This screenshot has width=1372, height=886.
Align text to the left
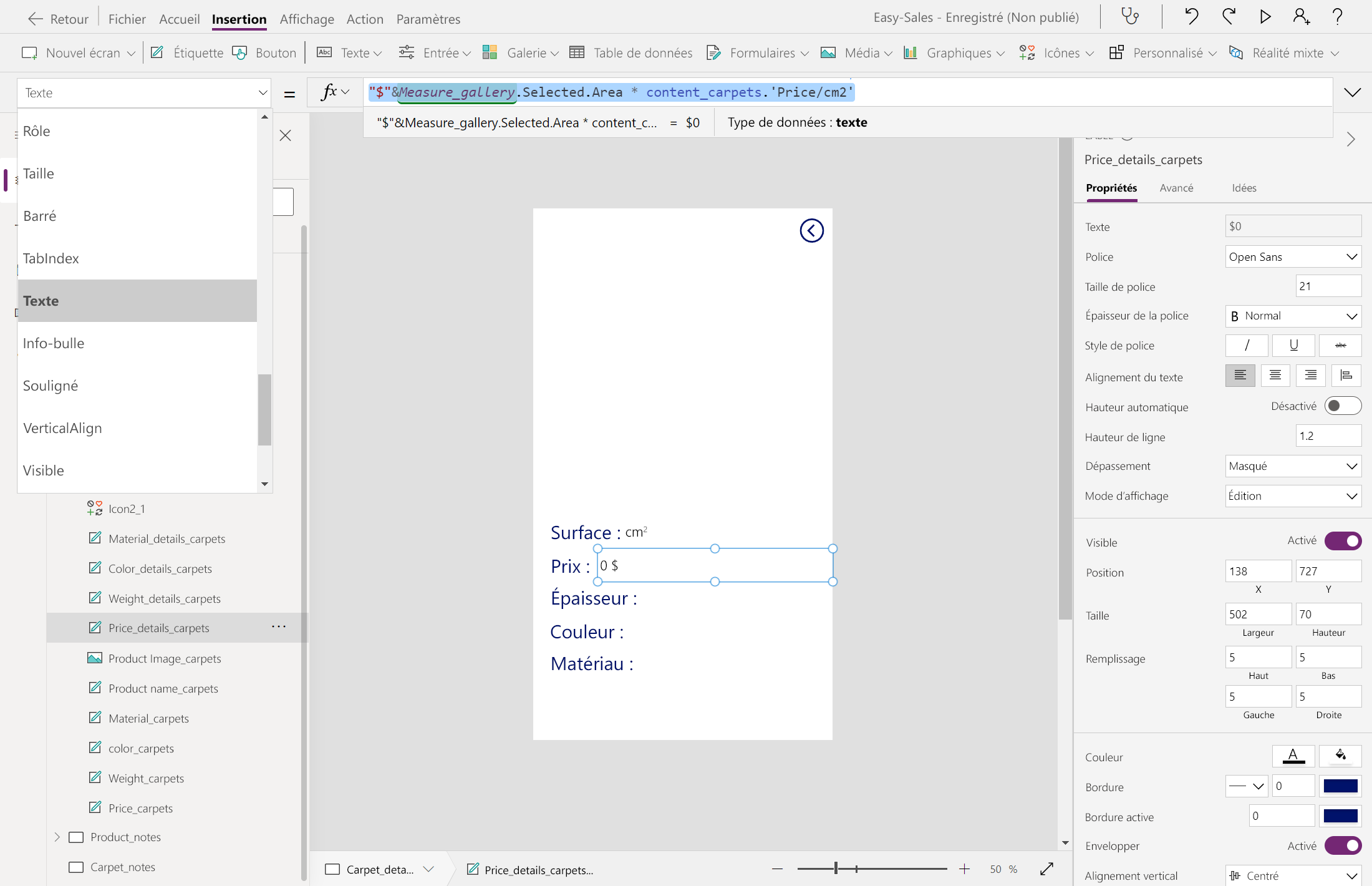tap(1240, 376)
